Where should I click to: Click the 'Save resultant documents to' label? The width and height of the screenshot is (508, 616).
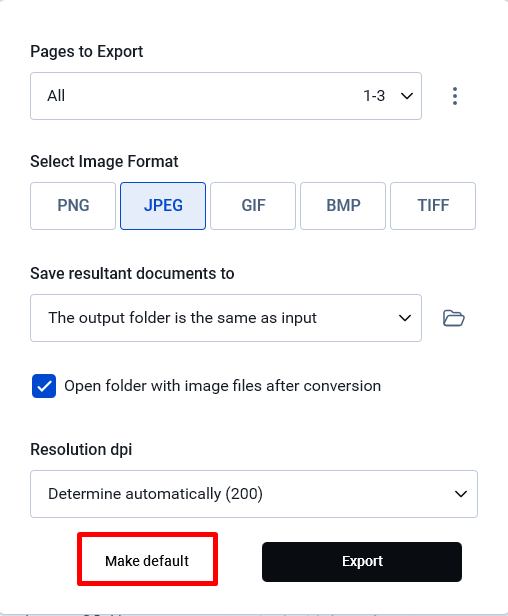point(132,273)
